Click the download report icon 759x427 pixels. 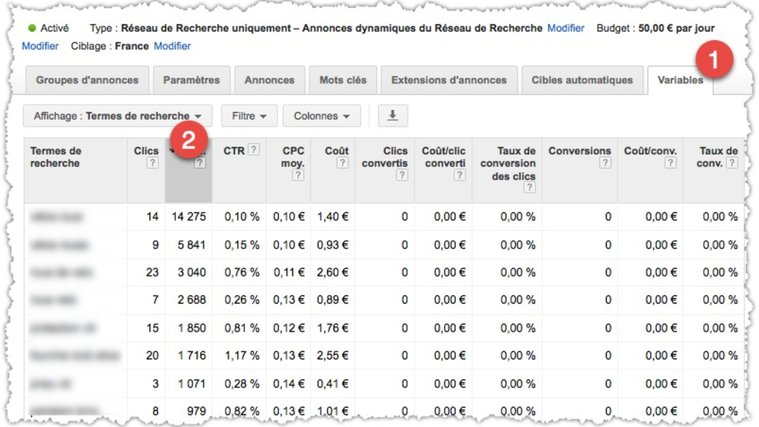click(x=392, y=116)
